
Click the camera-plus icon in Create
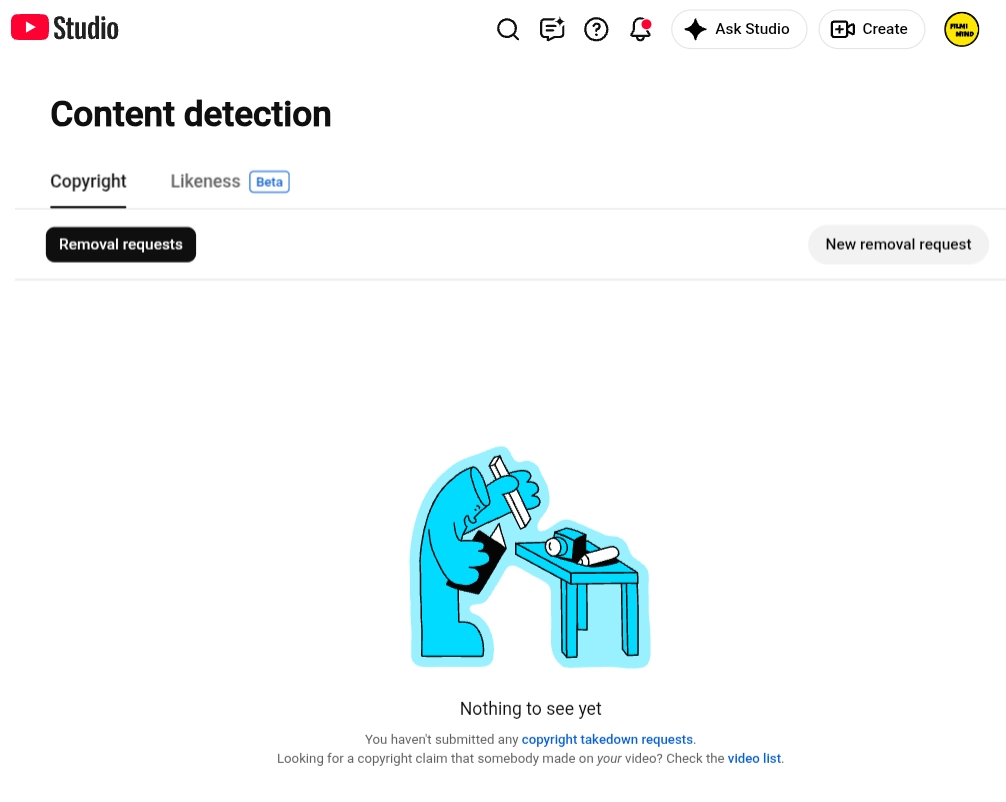pyautogui.click(x=842, y=29)
